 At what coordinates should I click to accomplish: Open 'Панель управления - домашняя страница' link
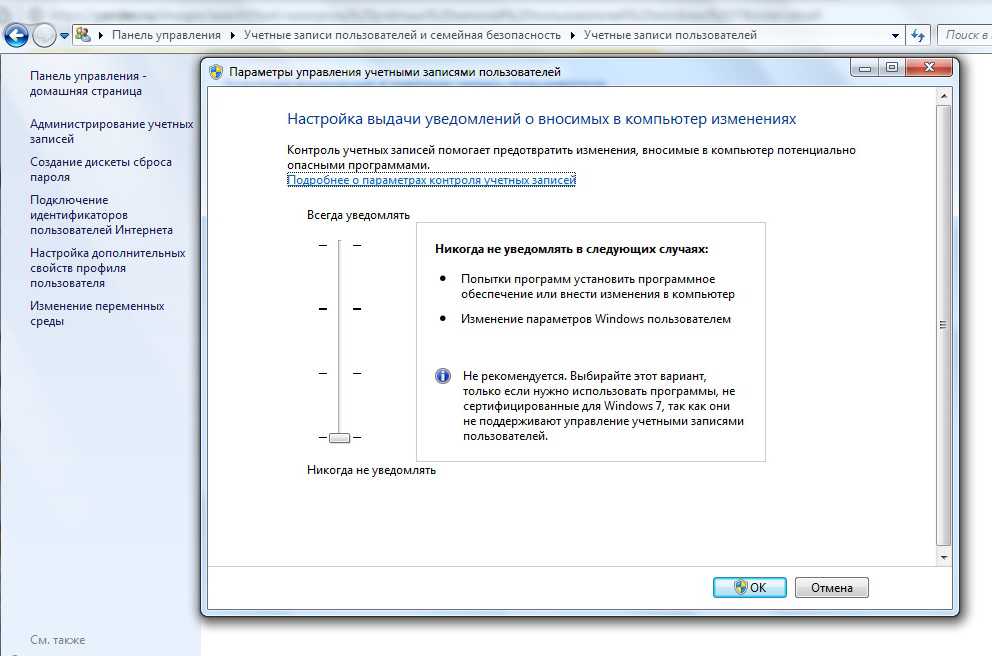(x=88, y=83)
